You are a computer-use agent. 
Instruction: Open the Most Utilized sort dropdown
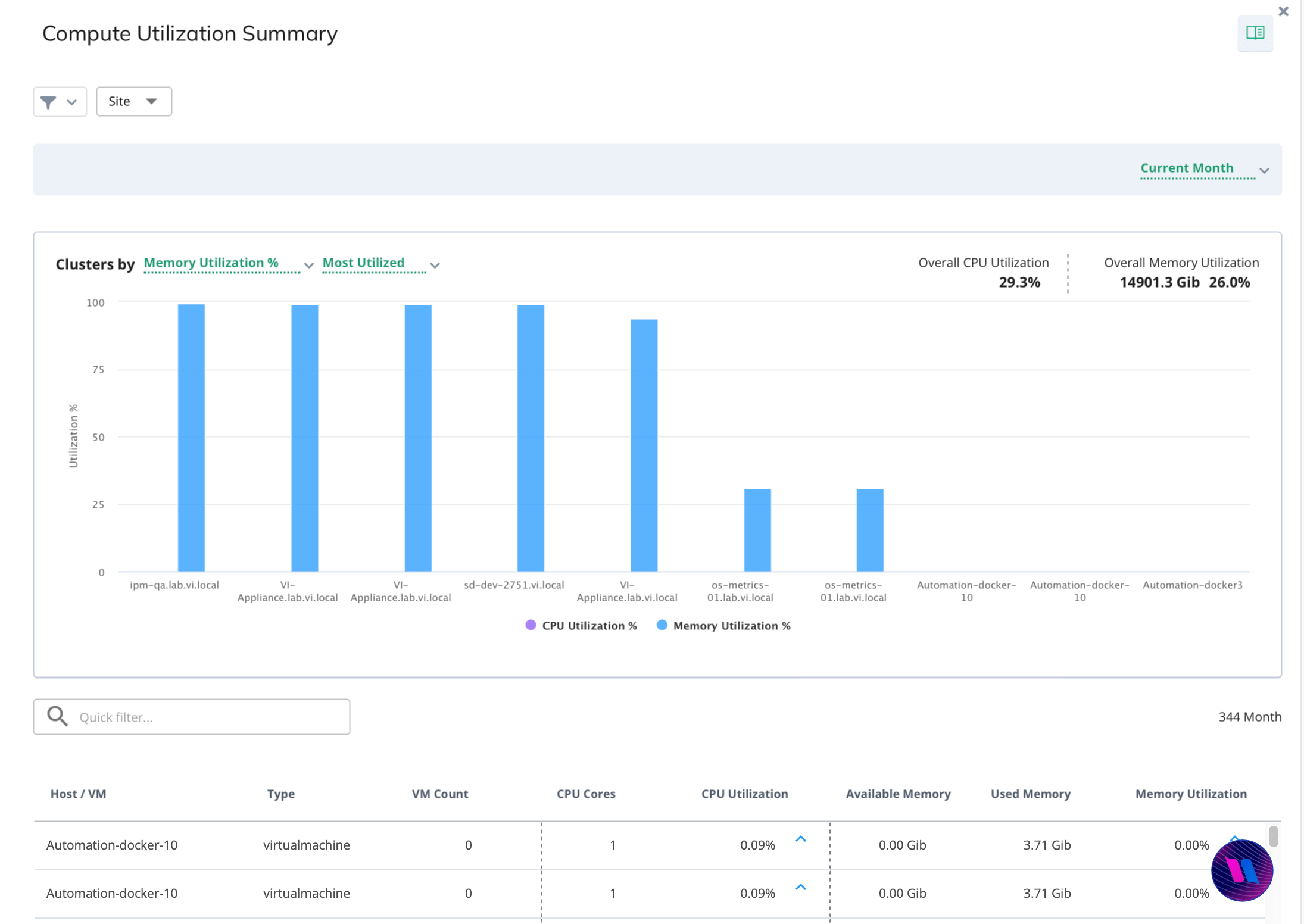[380, 264]
